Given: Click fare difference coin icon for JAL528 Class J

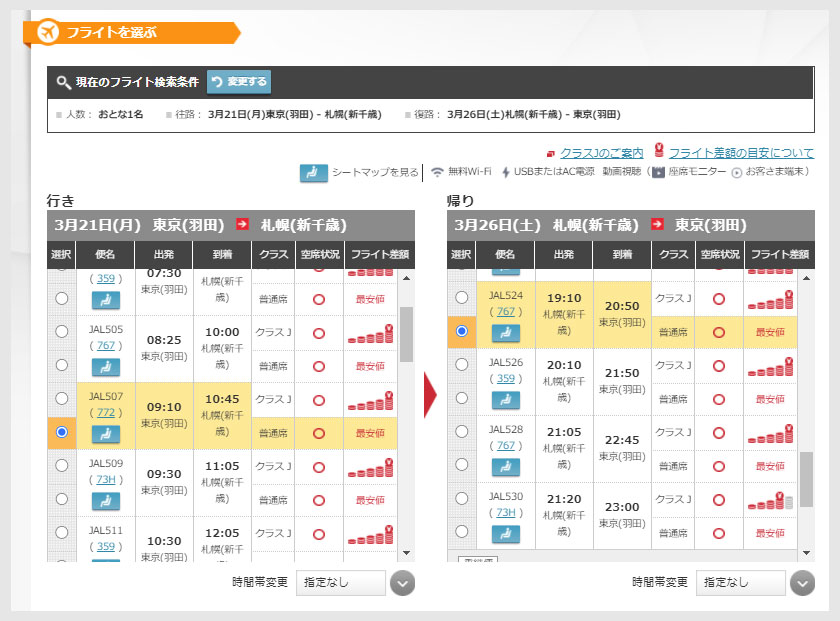Looking at the screenshot, I should (770, 433).
